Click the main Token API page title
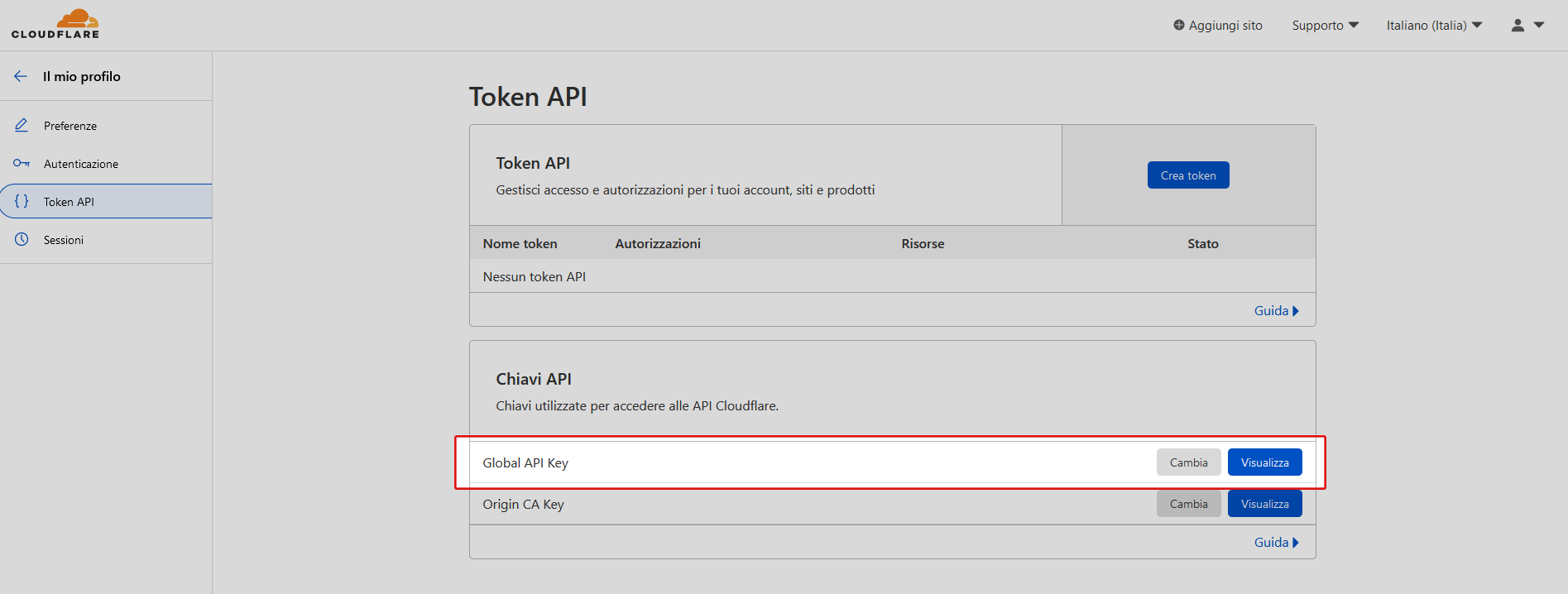The width and height of the screenshot is (1568, 594). tap(528, 97)
